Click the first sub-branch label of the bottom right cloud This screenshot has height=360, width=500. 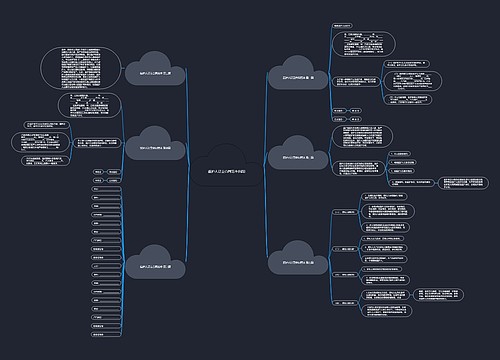(345, 212)
